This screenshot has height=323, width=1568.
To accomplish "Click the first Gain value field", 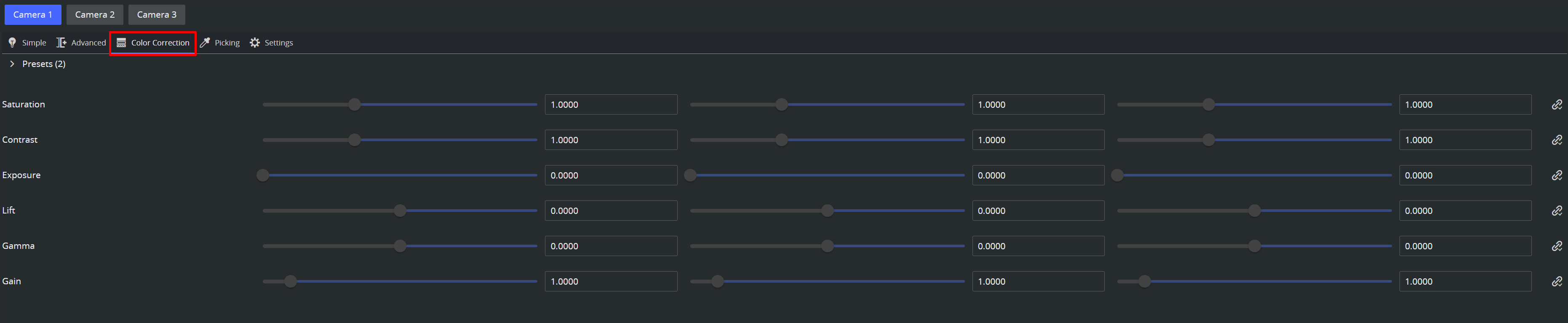I will tap(611, 281).
